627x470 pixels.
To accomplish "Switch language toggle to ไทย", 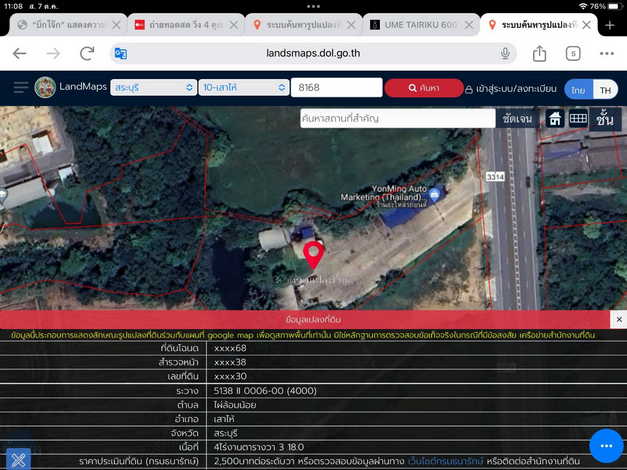I will coord(578,88).
